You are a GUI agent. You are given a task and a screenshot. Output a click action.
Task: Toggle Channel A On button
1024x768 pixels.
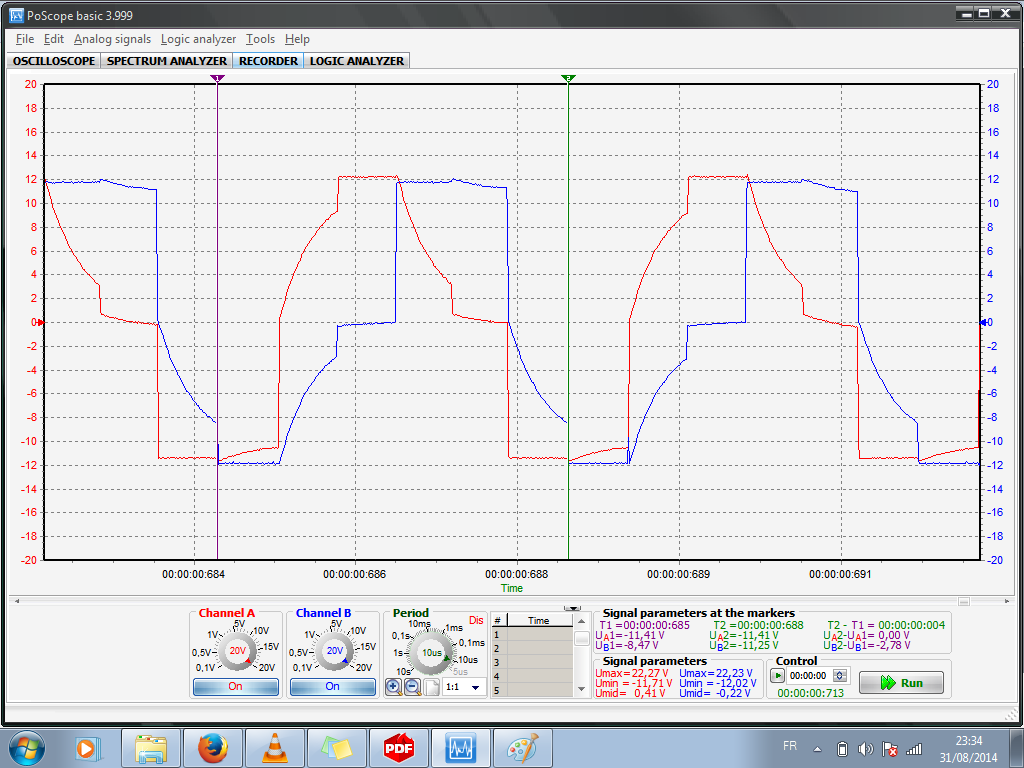pyautogui.click(x=236, y=686)
